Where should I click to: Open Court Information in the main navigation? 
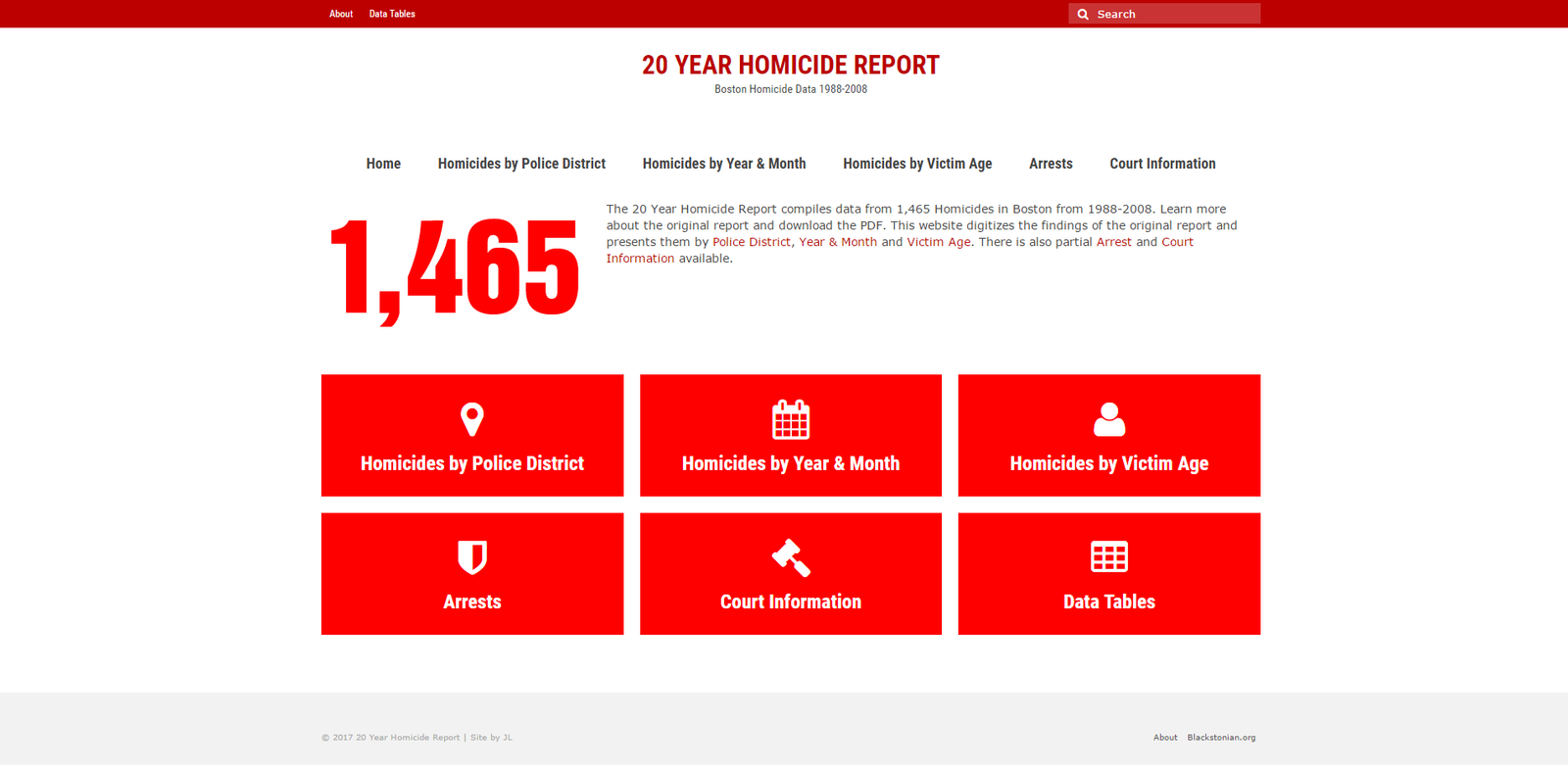click(1162, 164)
